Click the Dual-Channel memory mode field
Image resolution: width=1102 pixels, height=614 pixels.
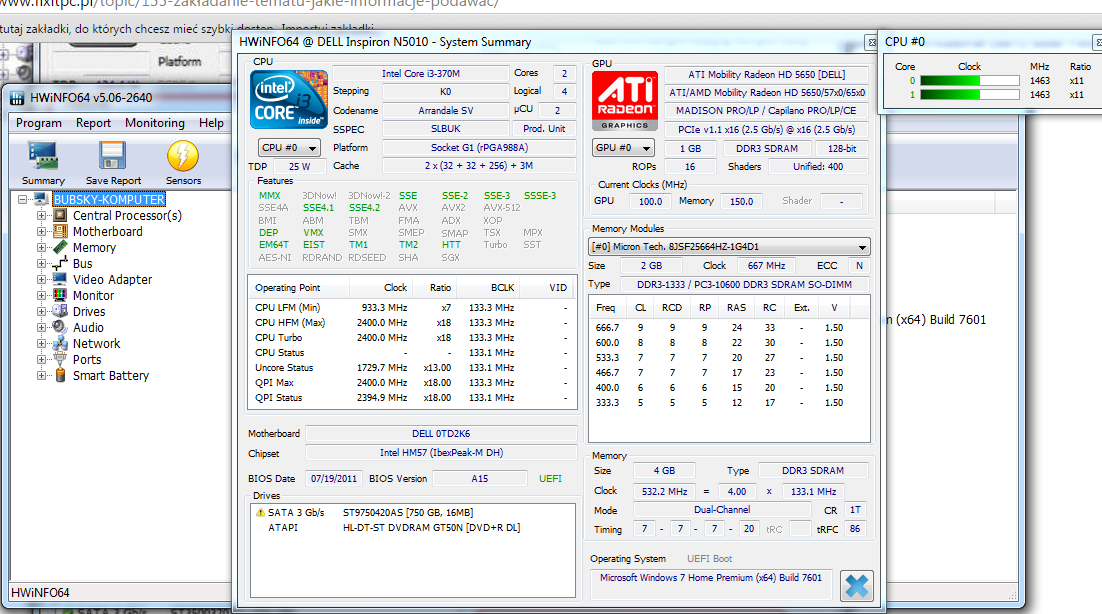[x=722, y=510]
